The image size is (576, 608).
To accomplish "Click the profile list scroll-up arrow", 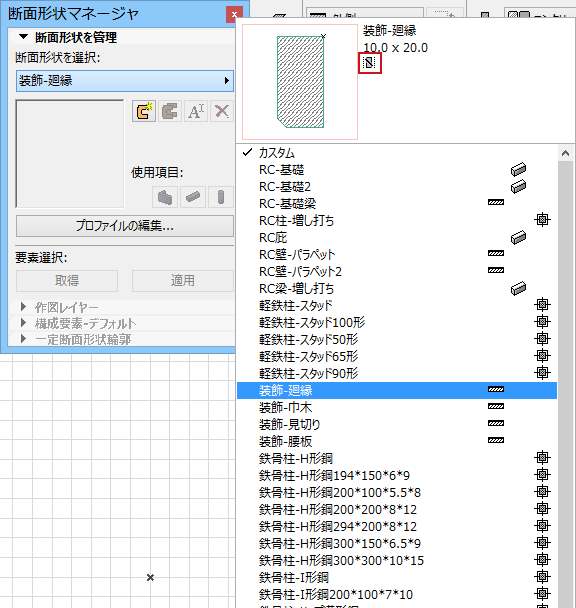I will pyautogui.click(x=566, y=153).
